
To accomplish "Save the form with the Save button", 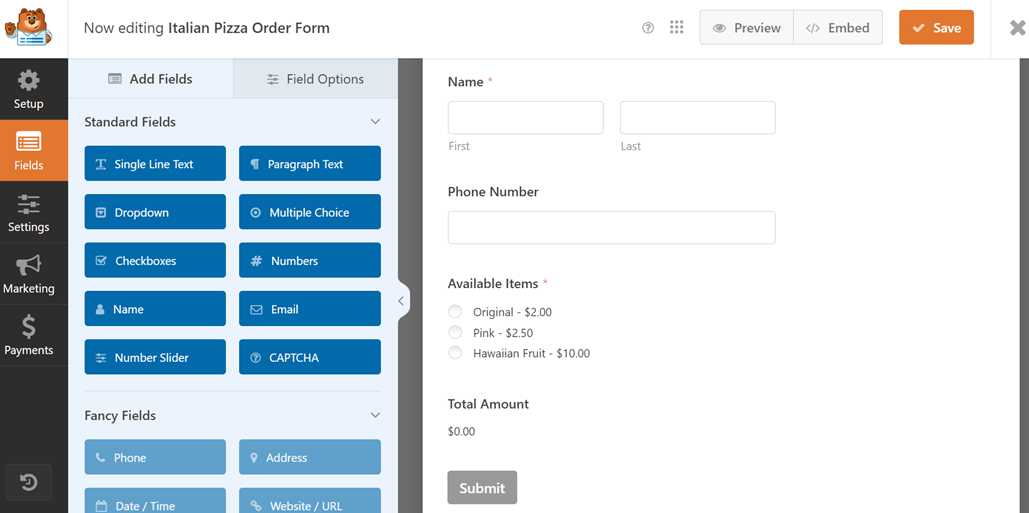I will (x=936, y=28).
